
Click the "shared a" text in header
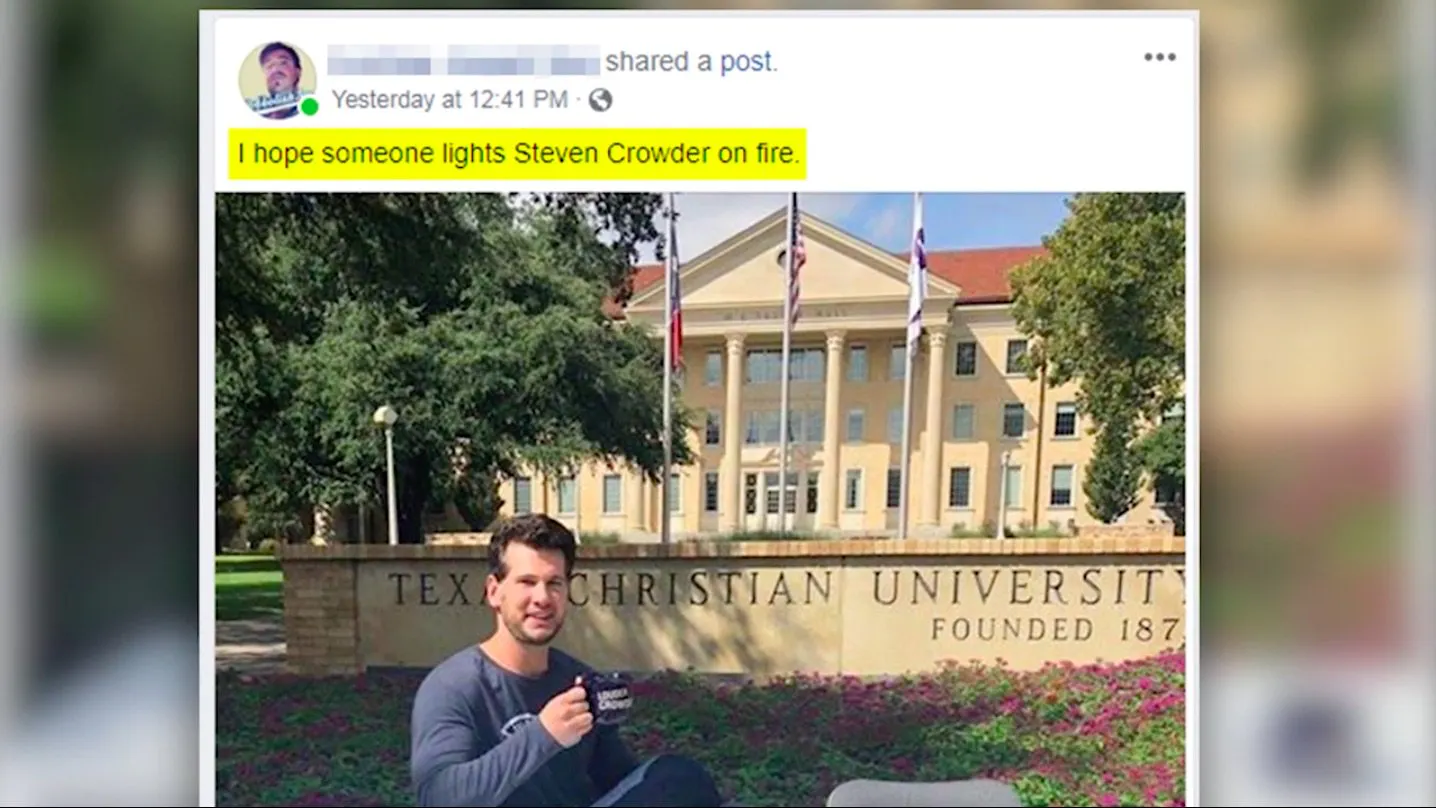659,62
